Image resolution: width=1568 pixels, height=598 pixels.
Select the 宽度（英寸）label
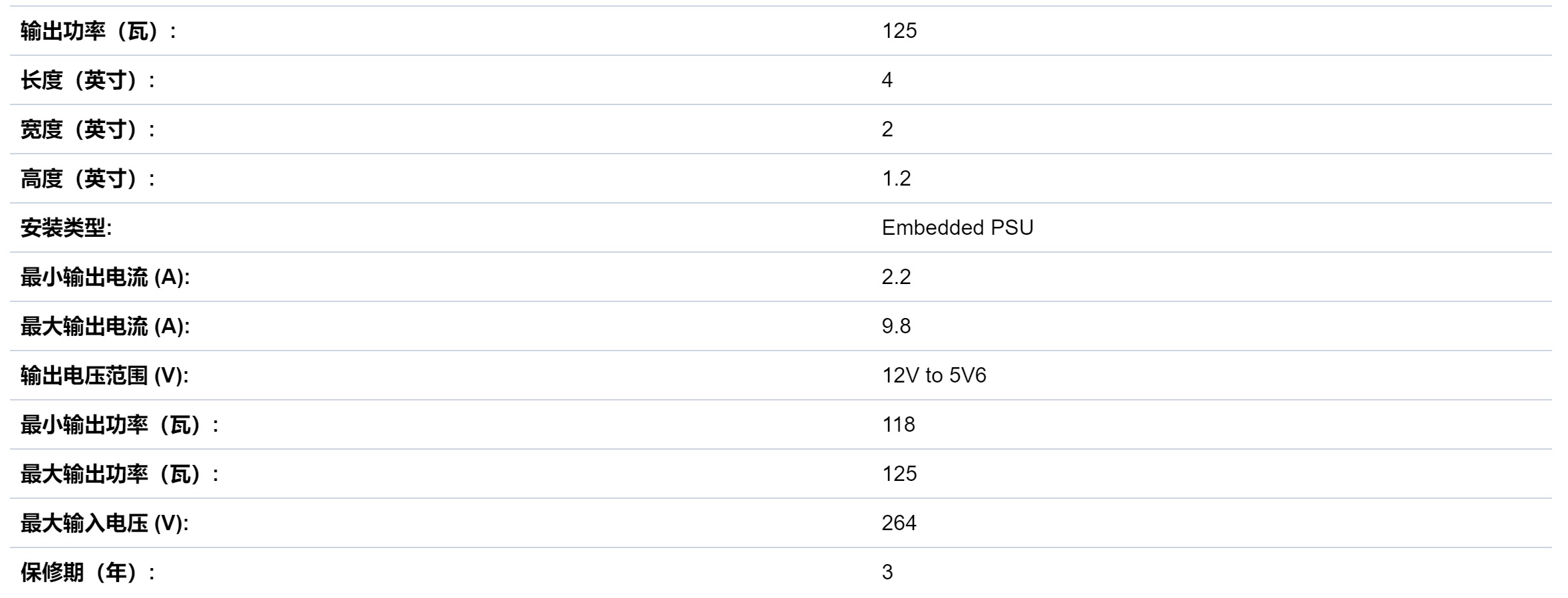pos(88,129)
